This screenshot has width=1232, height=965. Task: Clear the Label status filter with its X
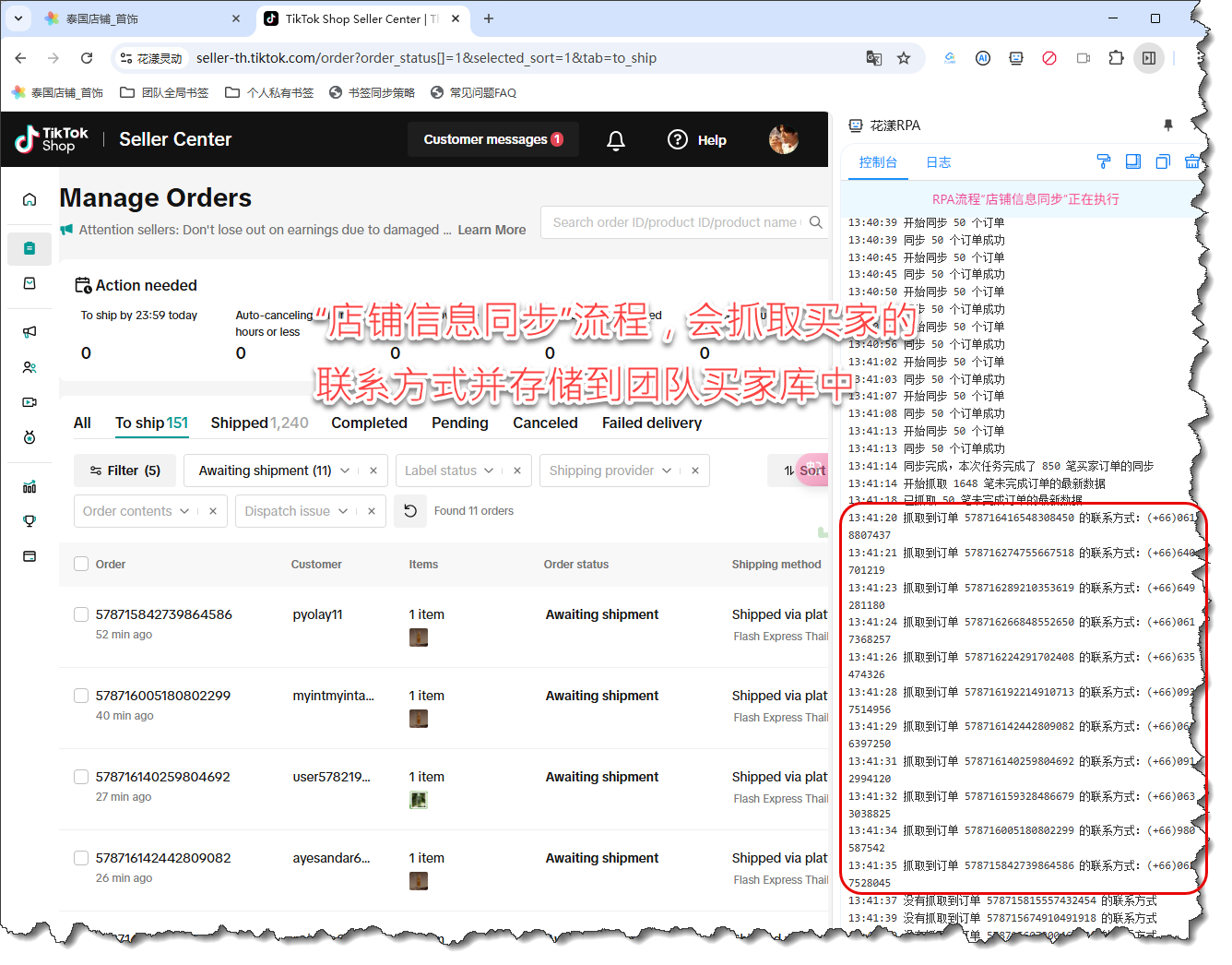(517, 471)
